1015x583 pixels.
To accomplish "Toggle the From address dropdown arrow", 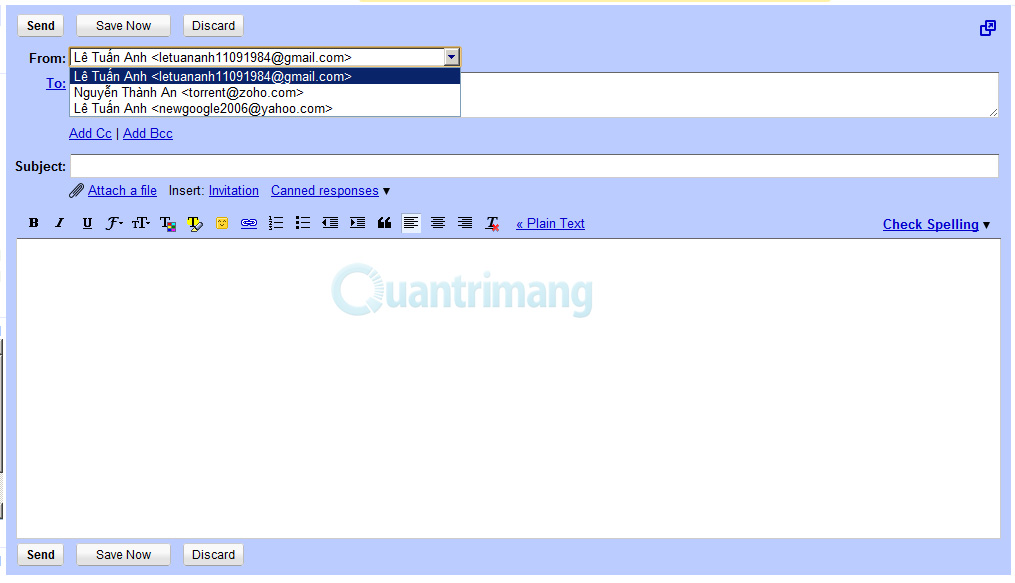I will click(x=451, y=57).
